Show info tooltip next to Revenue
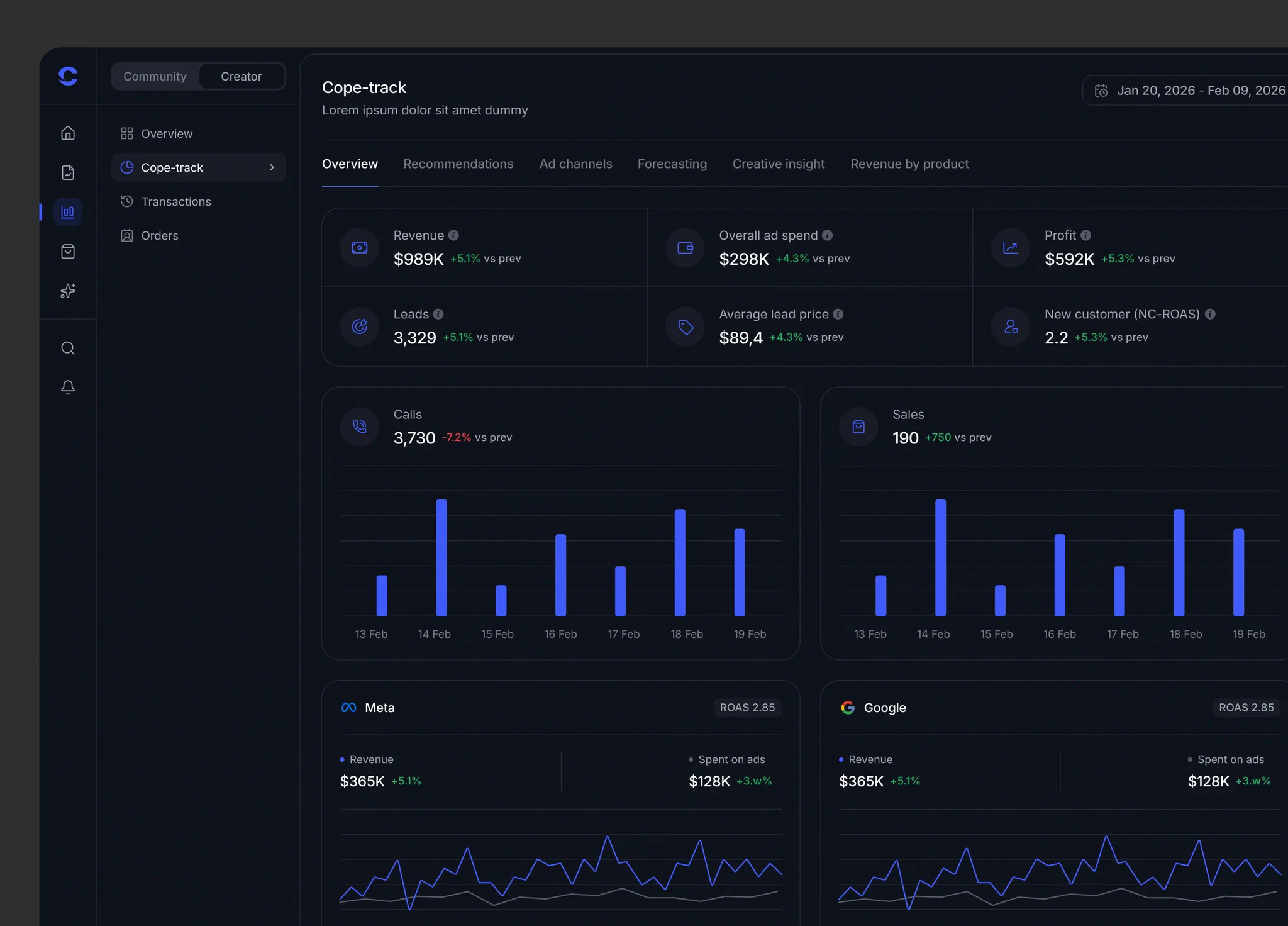Screen dimensions: 1288x926 click(453, 235)
